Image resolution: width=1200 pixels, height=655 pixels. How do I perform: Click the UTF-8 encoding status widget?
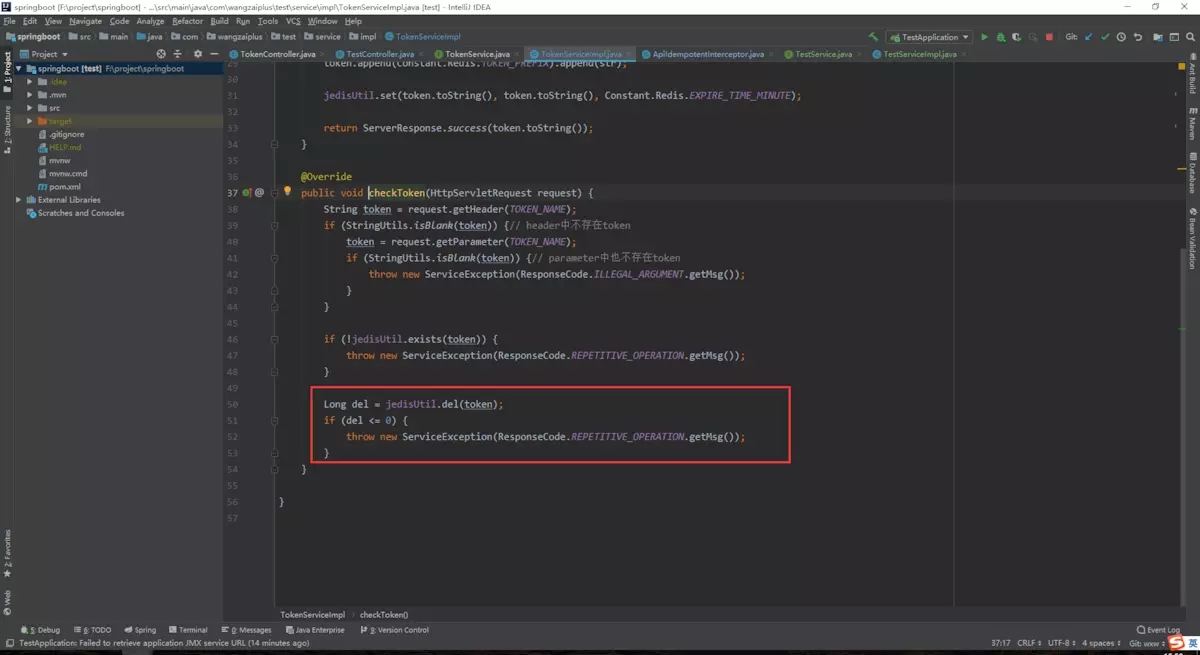(x=1061, y=643)
